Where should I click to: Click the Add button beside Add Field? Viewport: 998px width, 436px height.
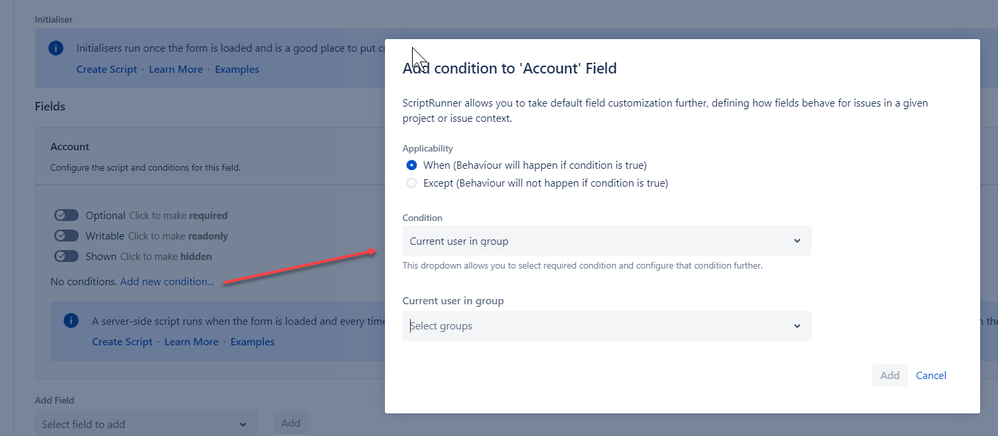(x=291, y=423)
